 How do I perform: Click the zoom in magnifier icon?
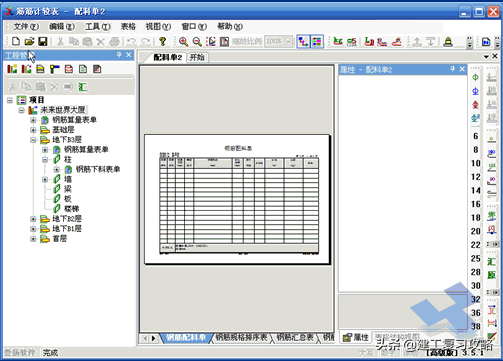pos(183,41)
